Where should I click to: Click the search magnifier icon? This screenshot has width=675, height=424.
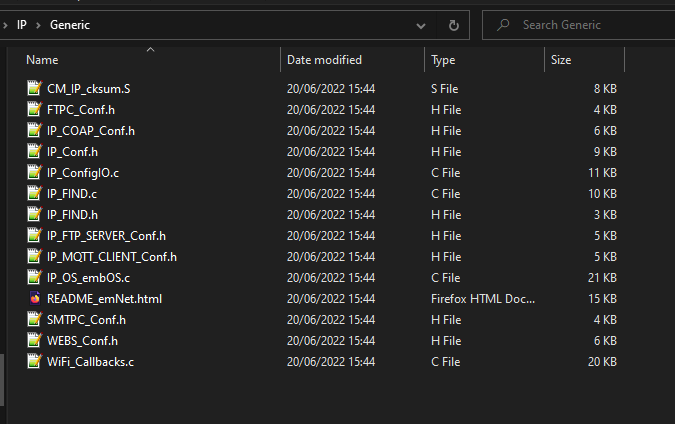[x=503, y=25]
